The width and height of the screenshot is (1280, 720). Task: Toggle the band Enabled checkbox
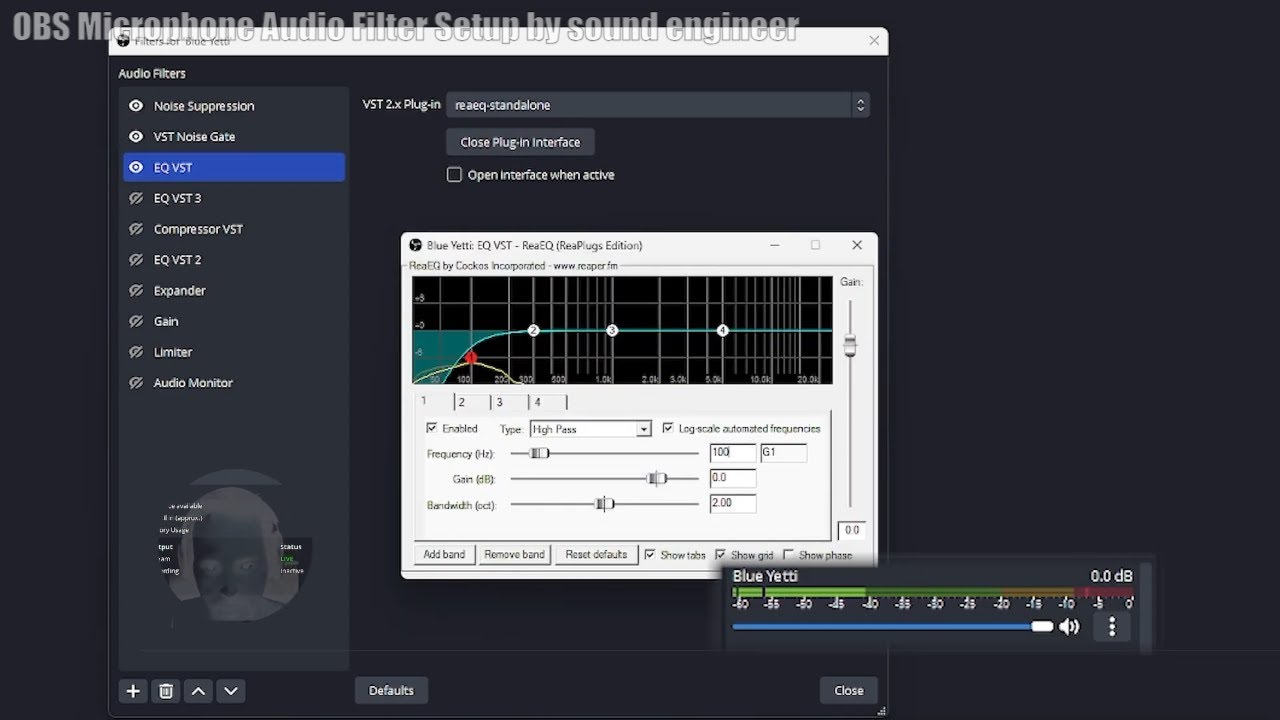coord(432,428)
